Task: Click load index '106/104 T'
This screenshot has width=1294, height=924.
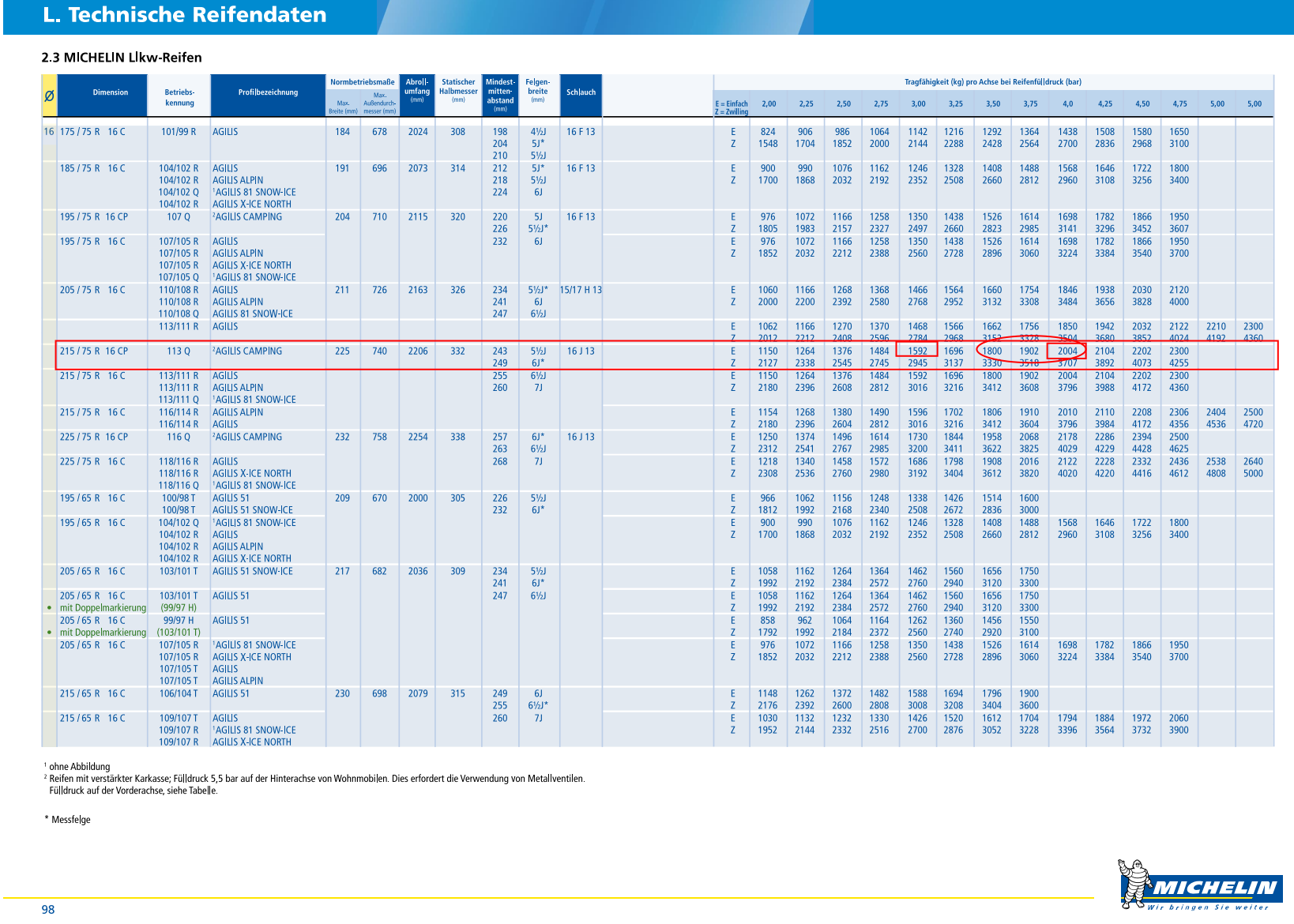Action: 179,693
